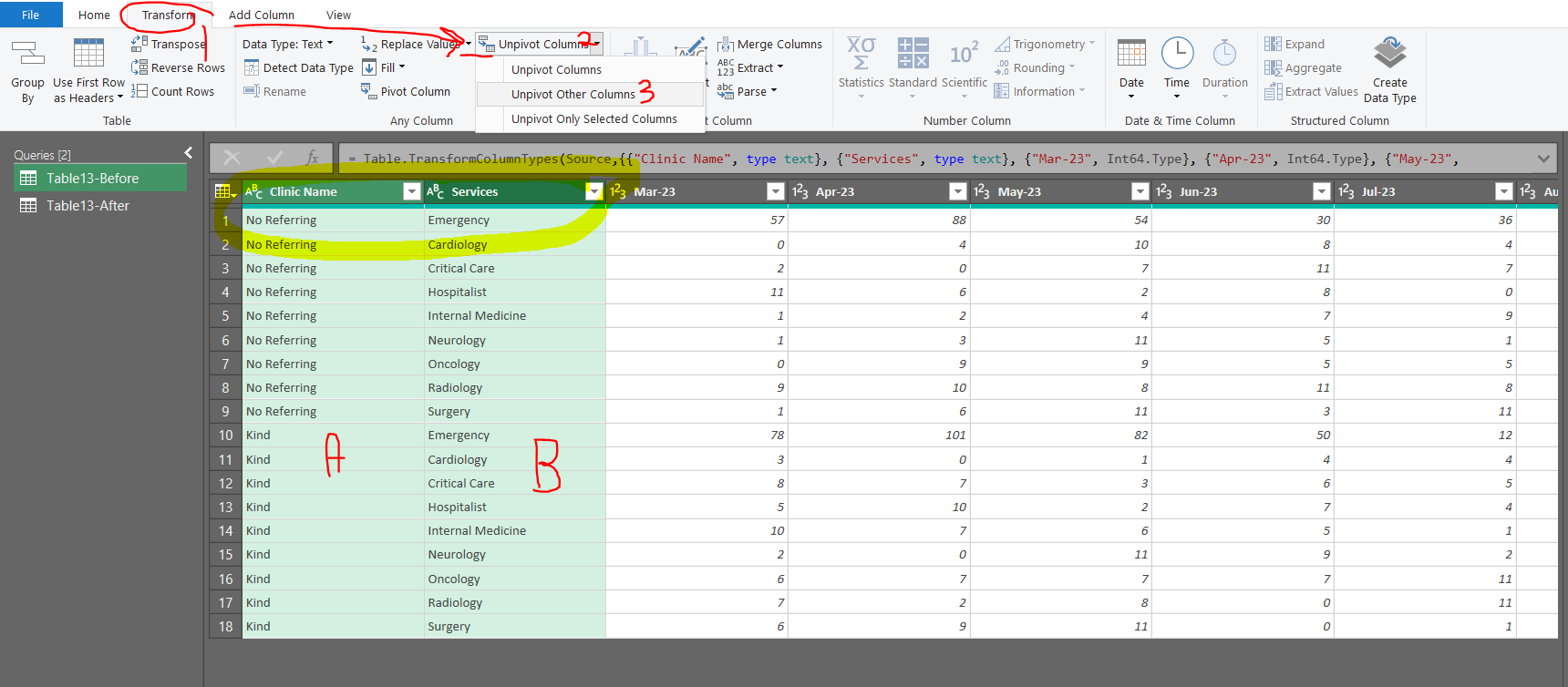This screenshot has height=687, width=1568.
Task: Click Use First Row as Headers icon
Action: click(x=88, y=54)
